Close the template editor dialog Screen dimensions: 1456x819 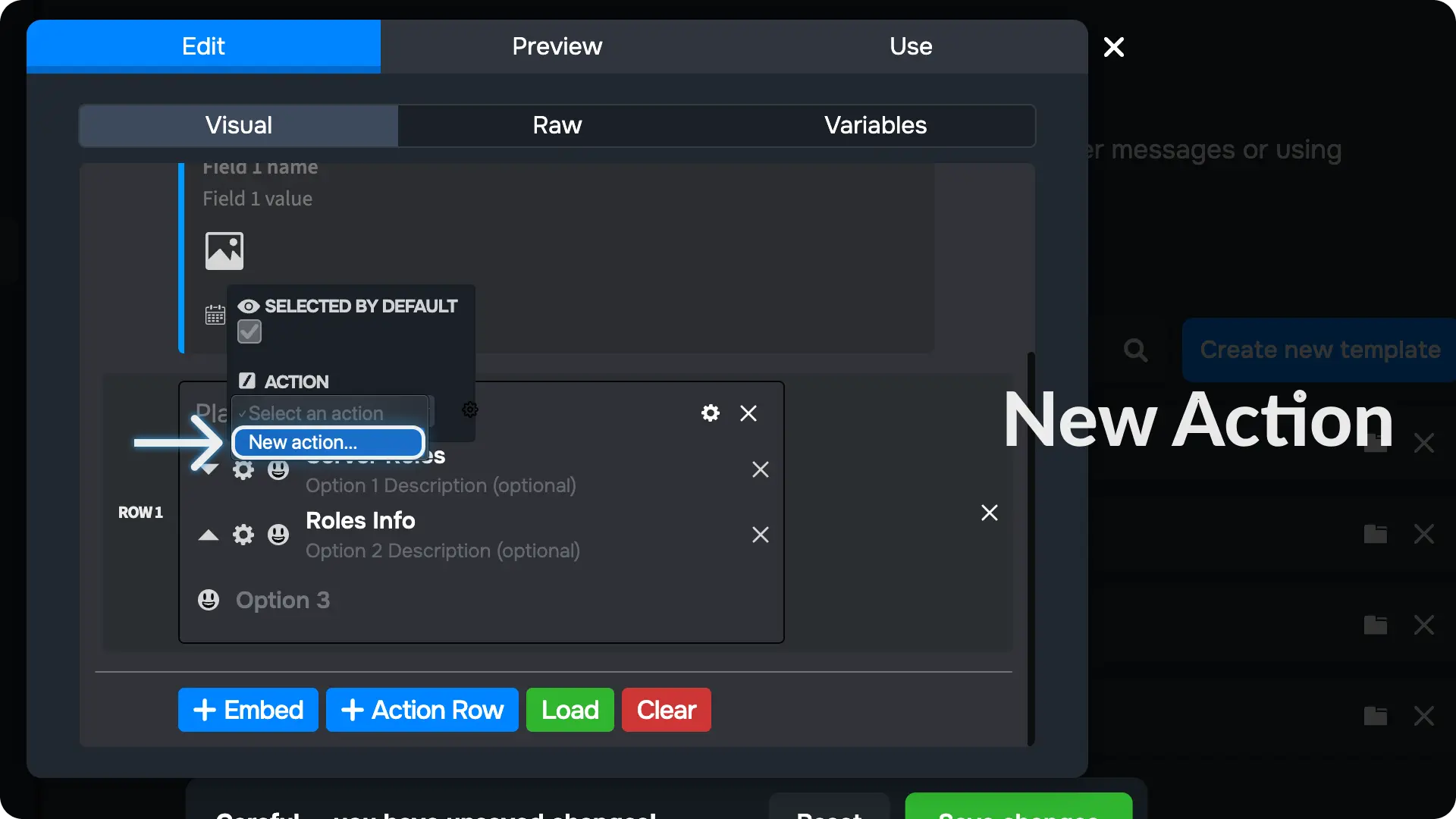click(1114, 47)
